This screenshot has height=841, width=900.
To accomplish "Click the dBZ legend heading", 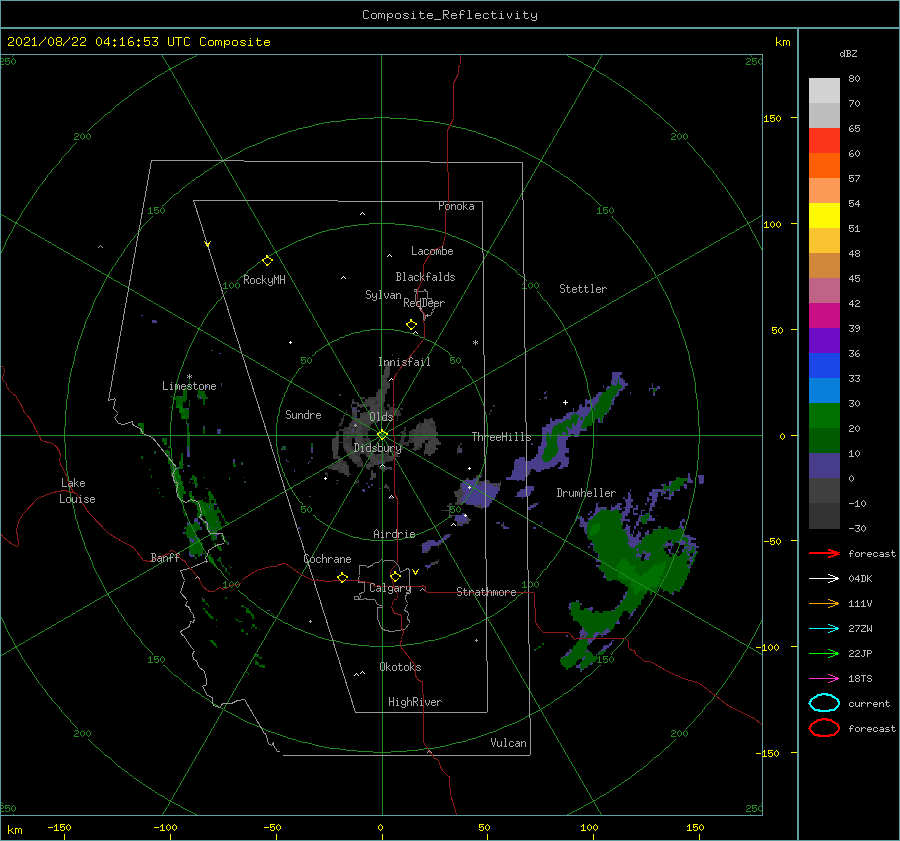I will pos(848,53).
